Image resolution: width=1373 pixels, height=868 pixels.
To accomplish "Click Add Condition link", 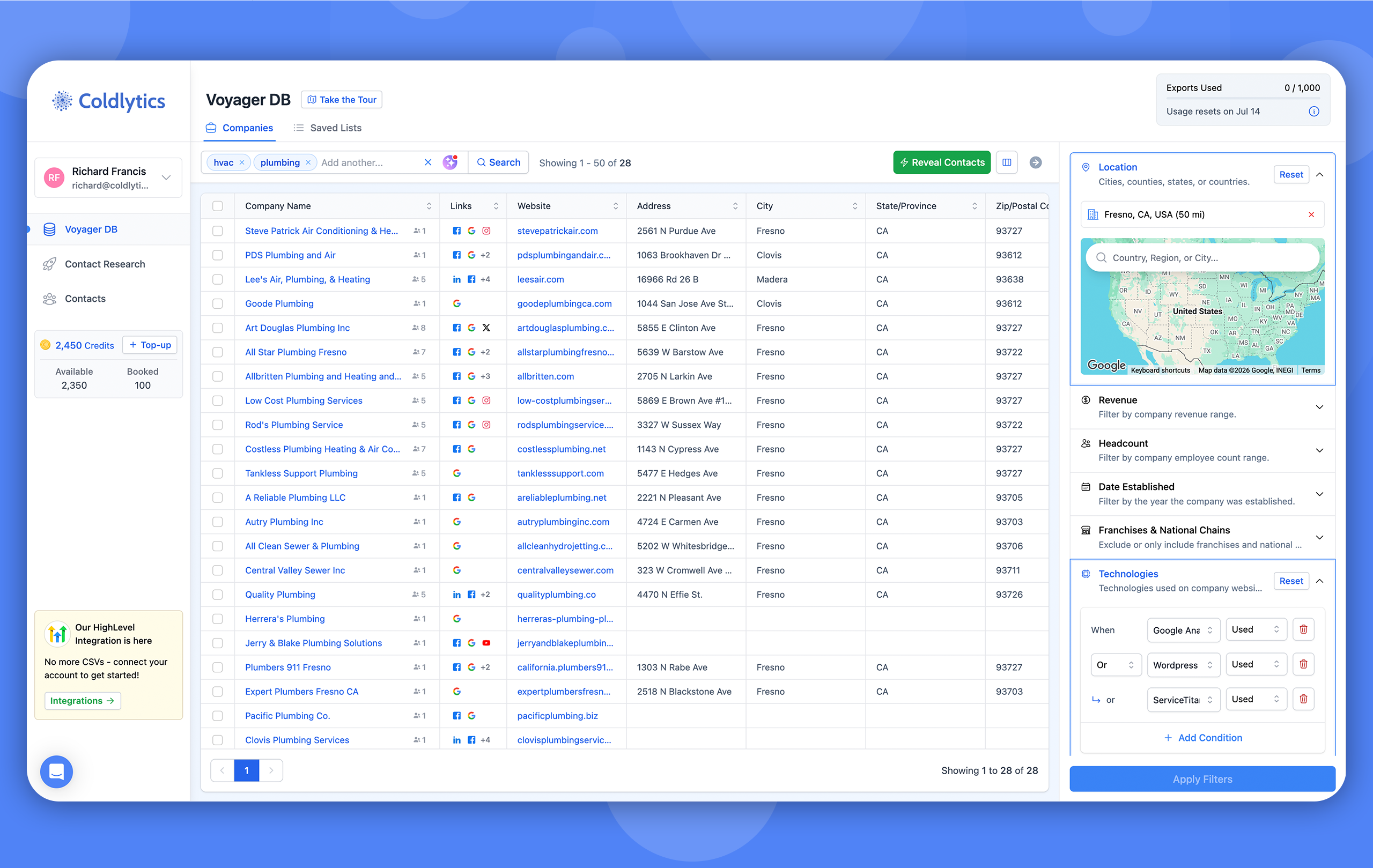I will [x=1202, y=738].
